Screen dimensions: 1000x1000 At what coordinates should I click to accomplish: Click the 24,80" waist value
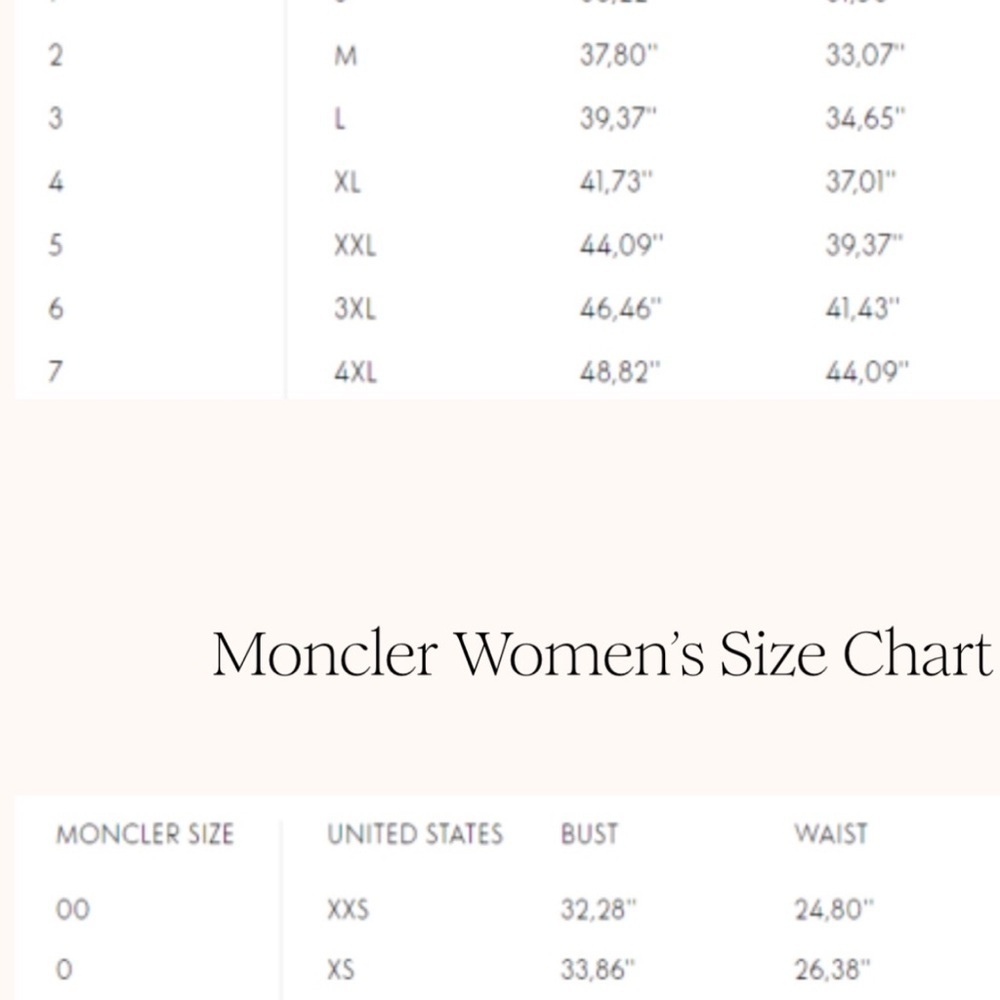(x=834, y=909)
